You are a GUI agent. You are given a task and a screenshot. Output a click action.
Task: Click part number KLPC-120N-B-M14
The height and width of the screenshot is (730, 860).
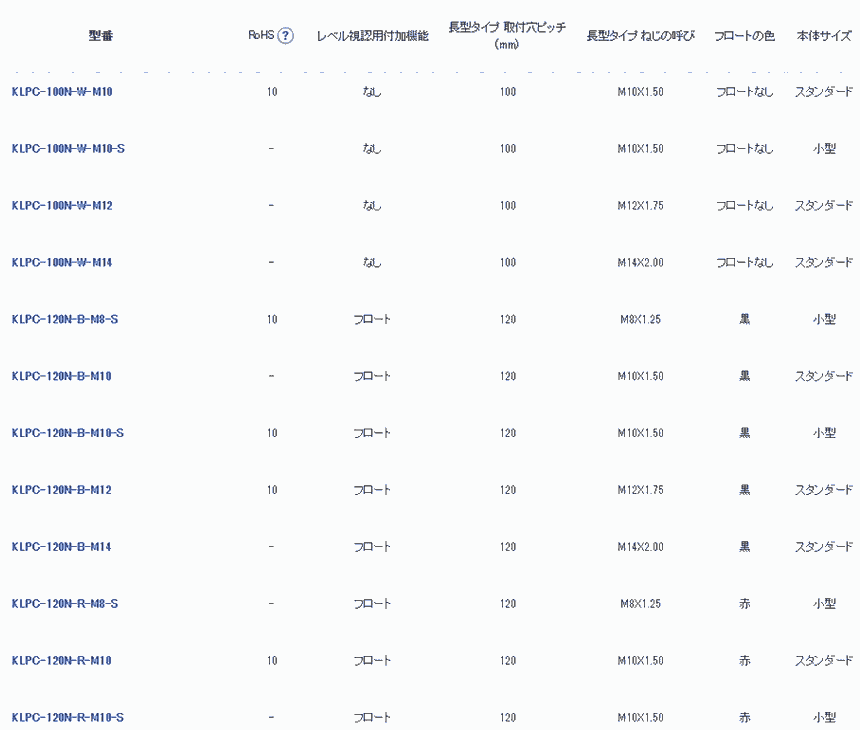pos(61,547)
